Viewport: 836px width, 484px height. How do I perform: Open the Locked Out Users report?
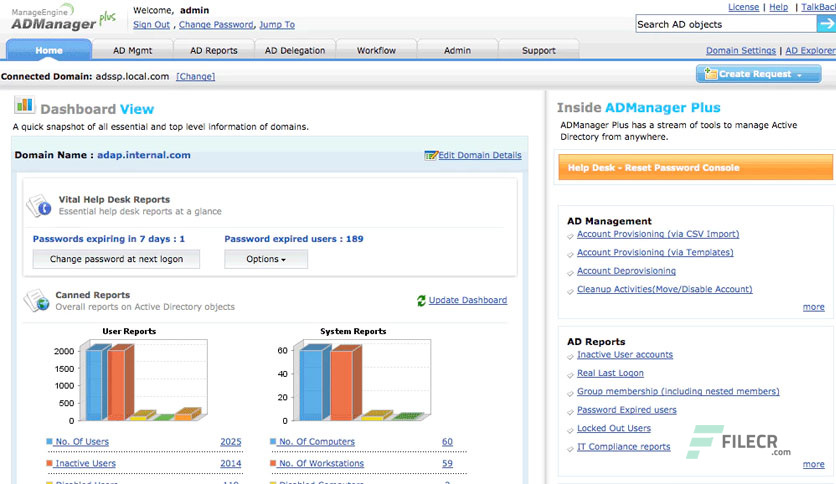(x=614, y=429)
